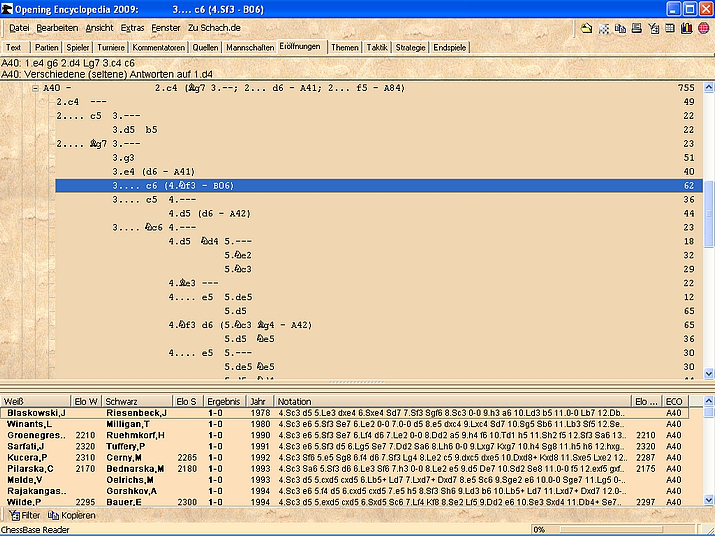
Task: Switch to the Endspiele tab
Action: 450,47
